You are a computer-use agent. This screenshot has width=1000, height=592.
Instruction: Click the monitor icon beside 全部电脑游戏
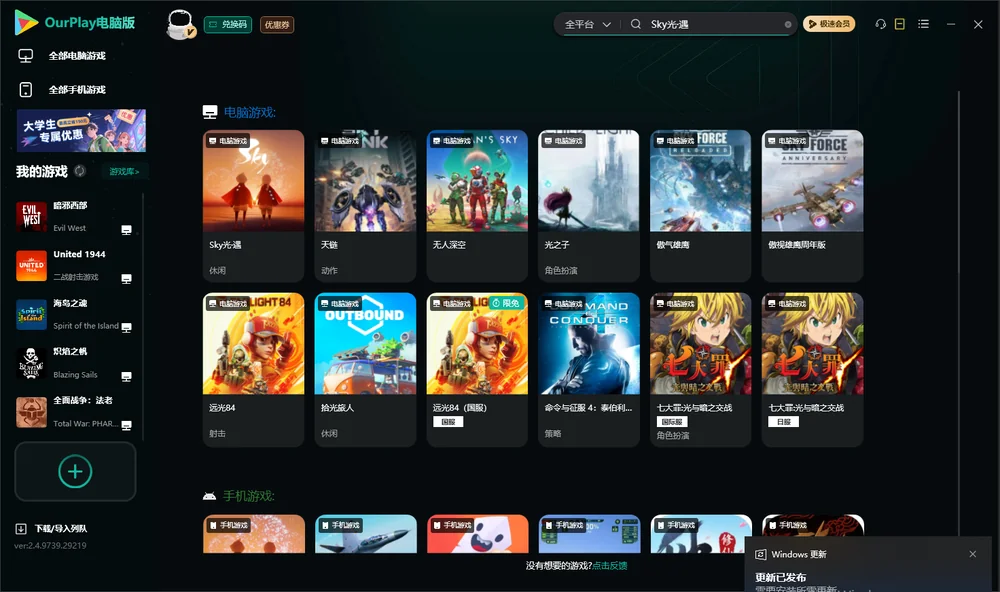tap(26, 56)
